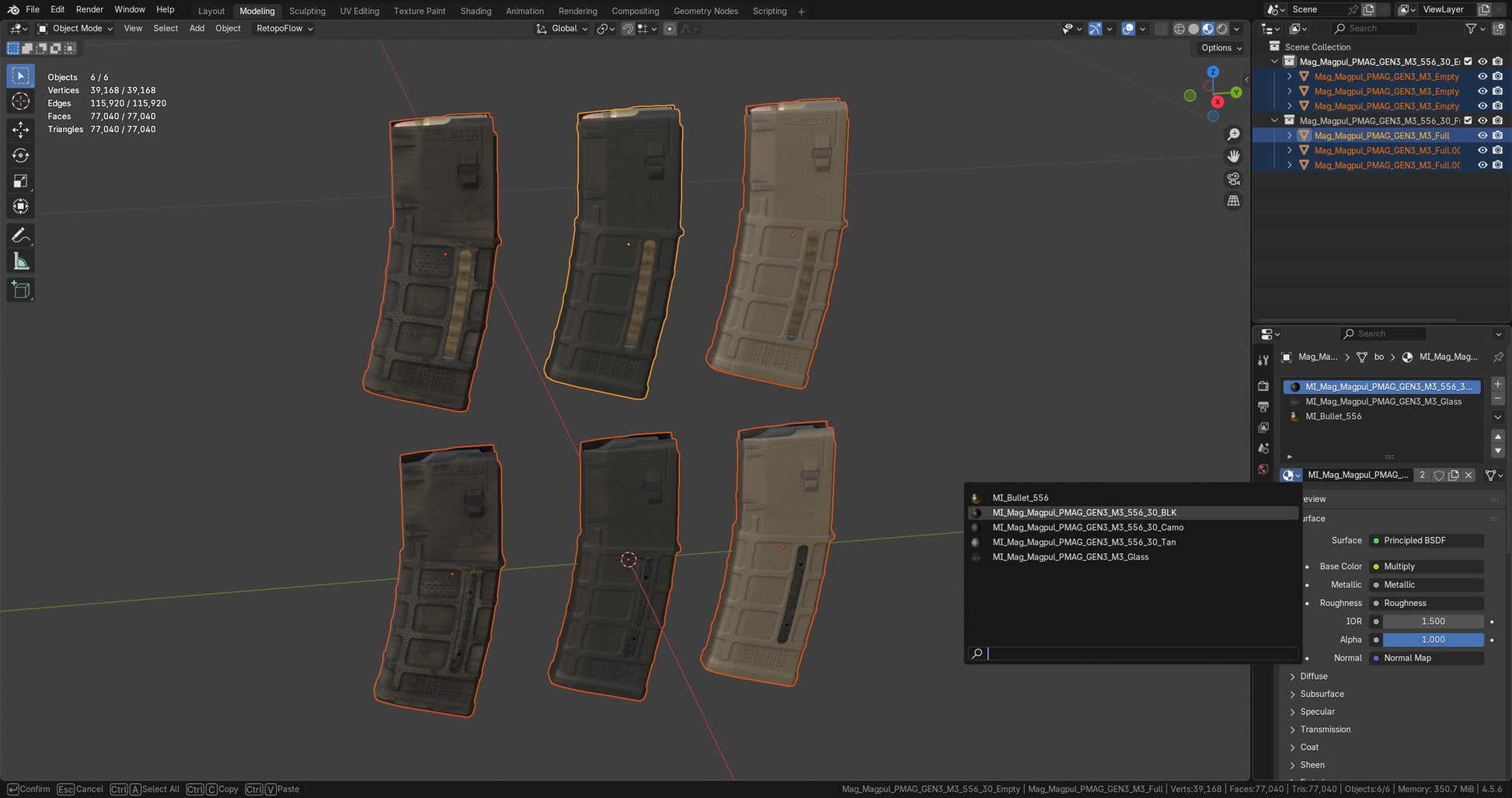
Task: Open the Object Mode dropdown
Action: [x=76, y=28]
